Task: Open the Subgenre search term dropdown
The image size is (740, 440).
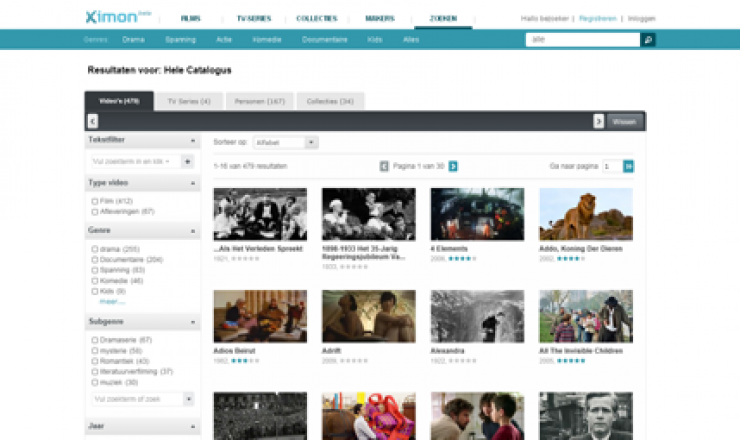Action: click(x=187, y=399)
